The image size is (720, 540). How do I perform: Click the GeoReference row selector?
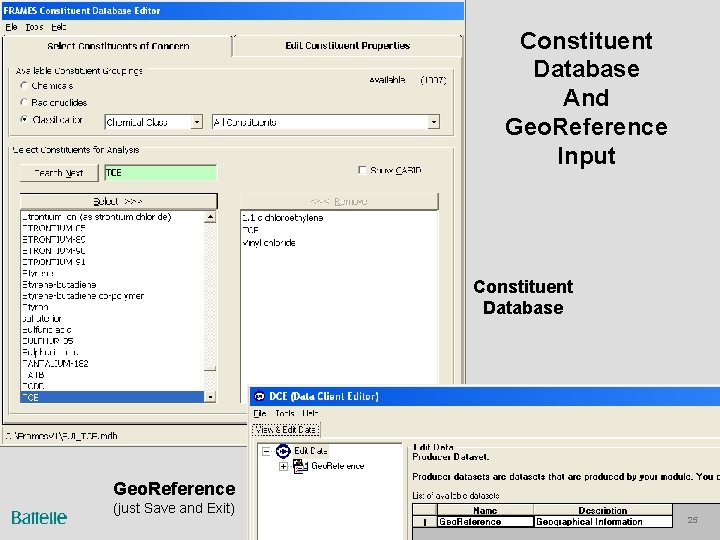pos(424,522)
